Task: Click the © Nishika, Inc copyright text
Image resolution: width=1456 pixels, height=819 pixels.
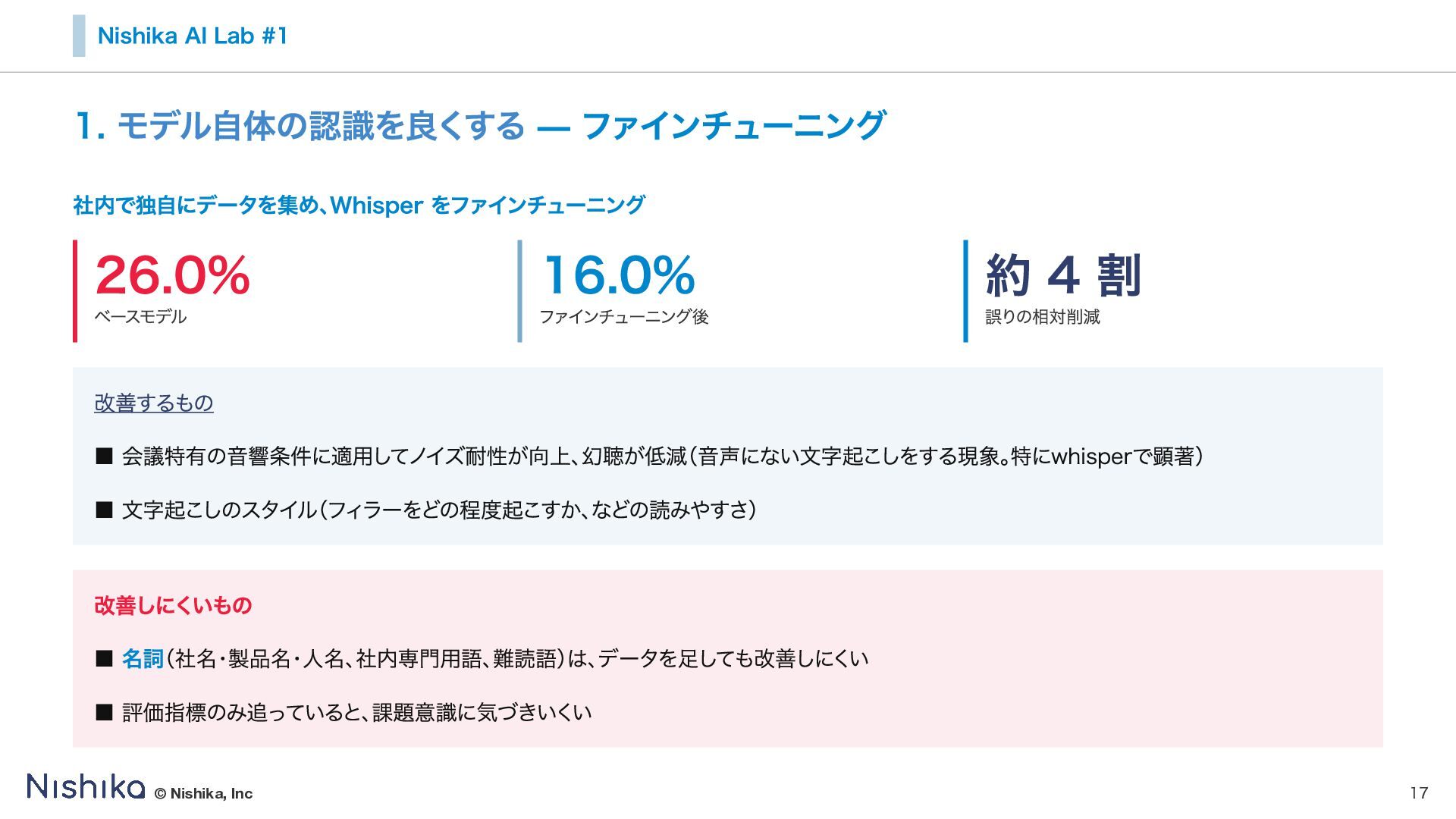Action: (203, 794)
